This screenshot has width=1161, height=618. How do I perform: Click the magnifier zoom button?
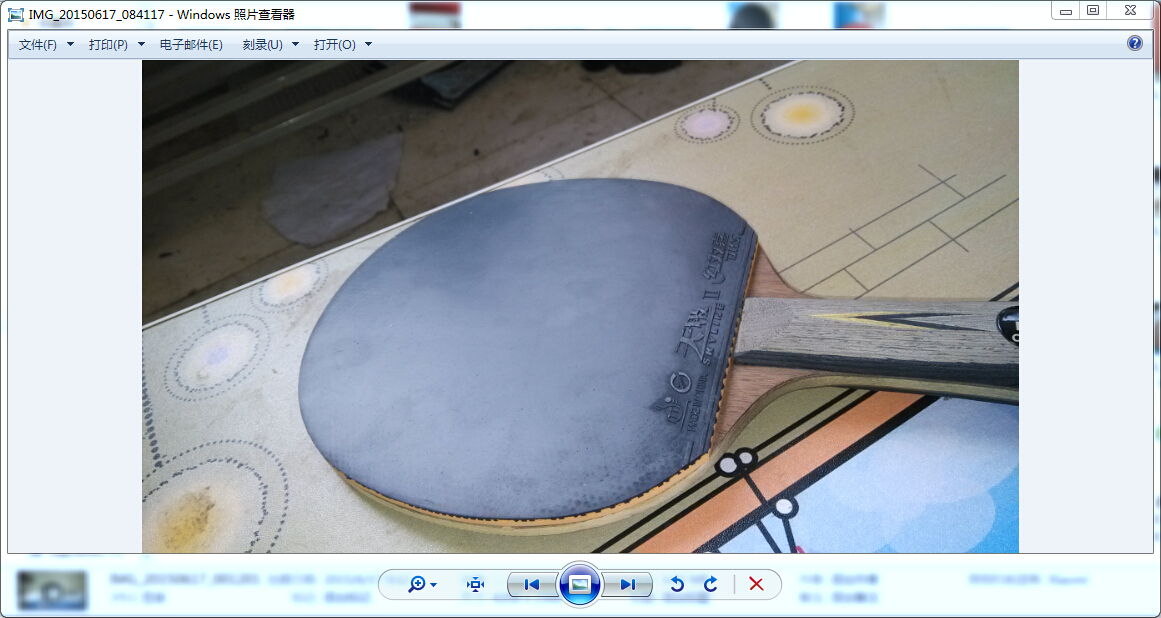(417, 584)
